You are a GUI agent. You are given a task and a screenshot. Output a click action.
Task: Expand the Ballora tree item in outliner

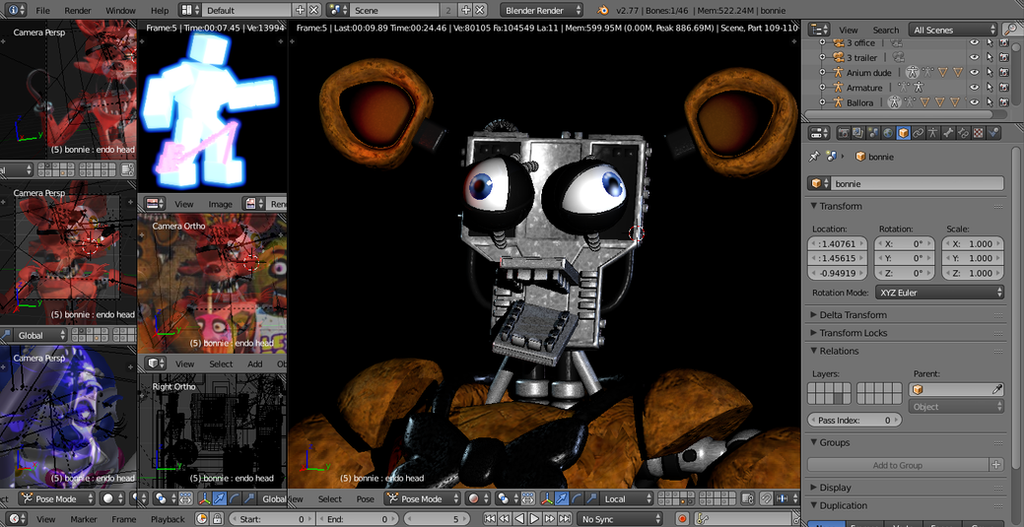coord(823,103)
